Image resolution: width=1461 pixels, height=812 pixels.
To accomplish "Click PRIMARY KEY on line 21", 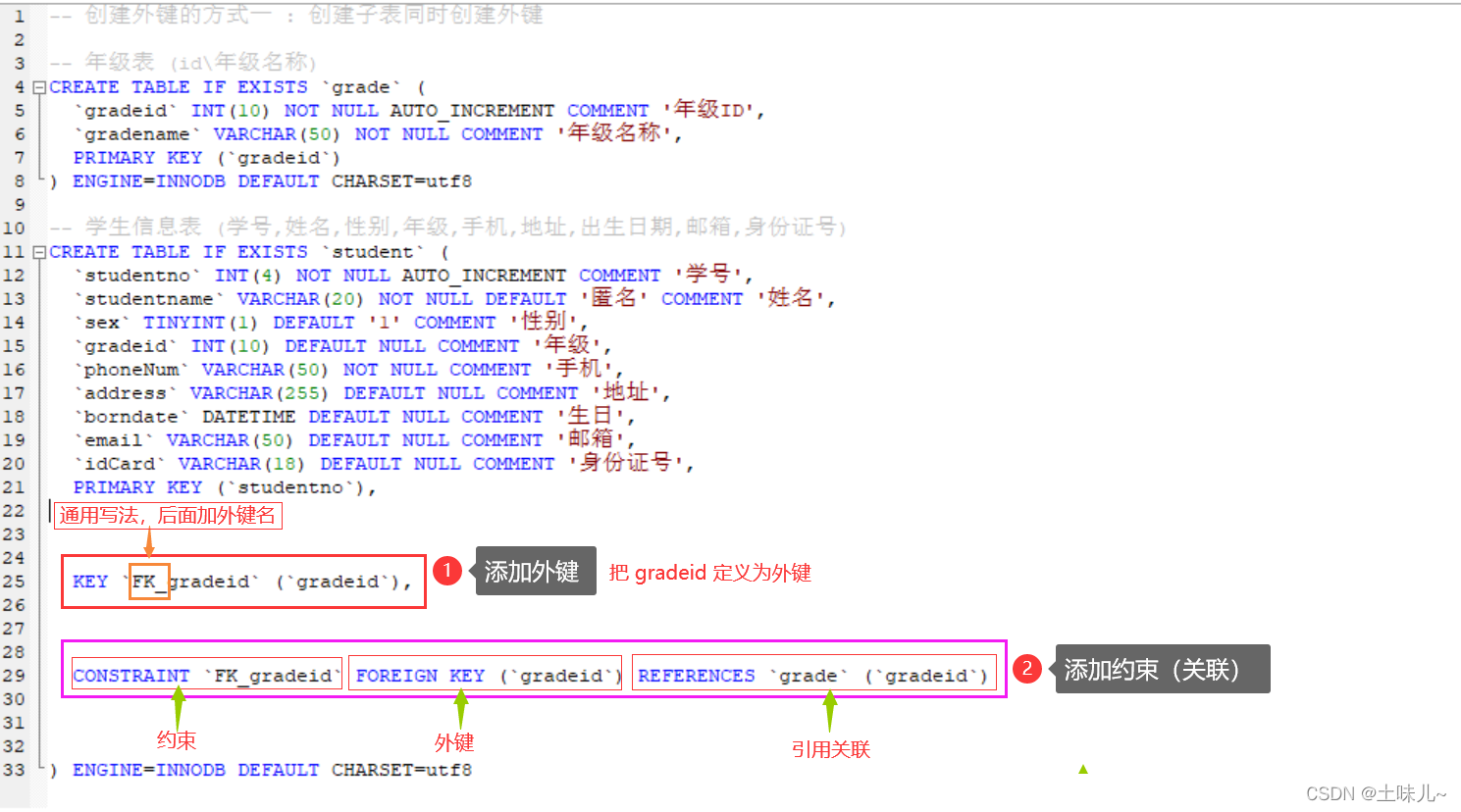I will 137,487.
